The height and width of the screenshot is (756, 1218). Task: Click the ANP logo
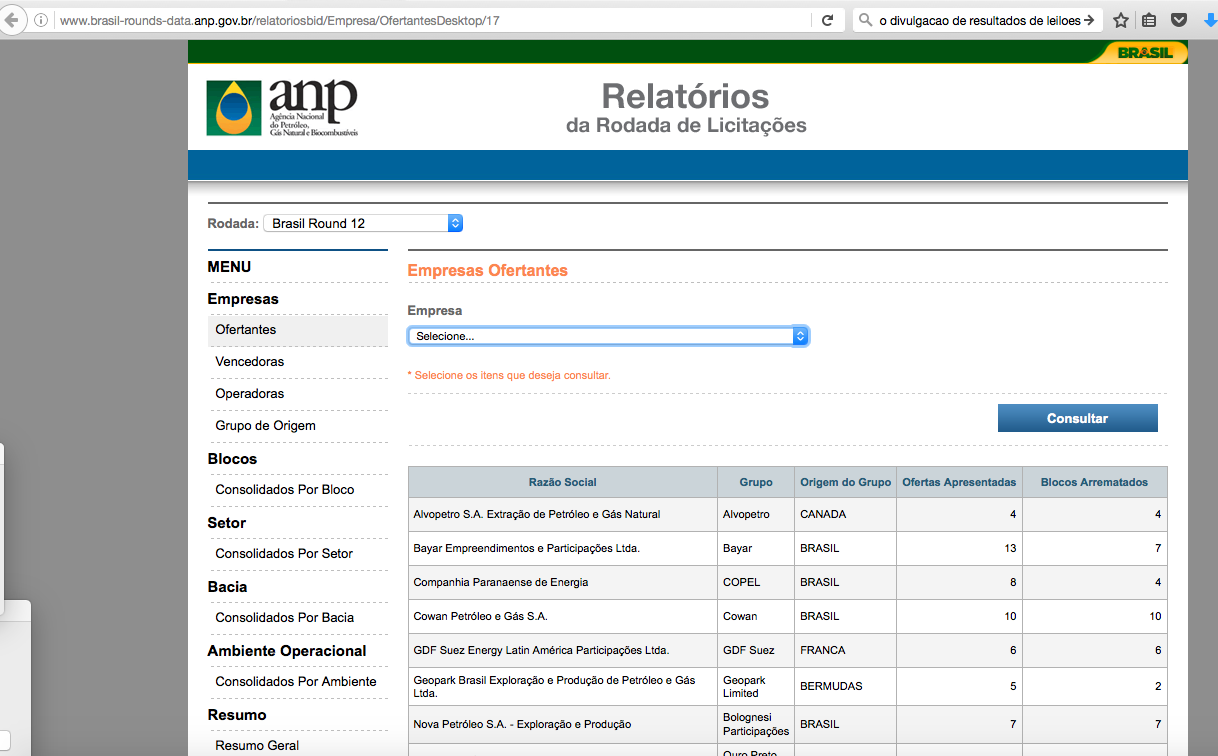(282, 108)
